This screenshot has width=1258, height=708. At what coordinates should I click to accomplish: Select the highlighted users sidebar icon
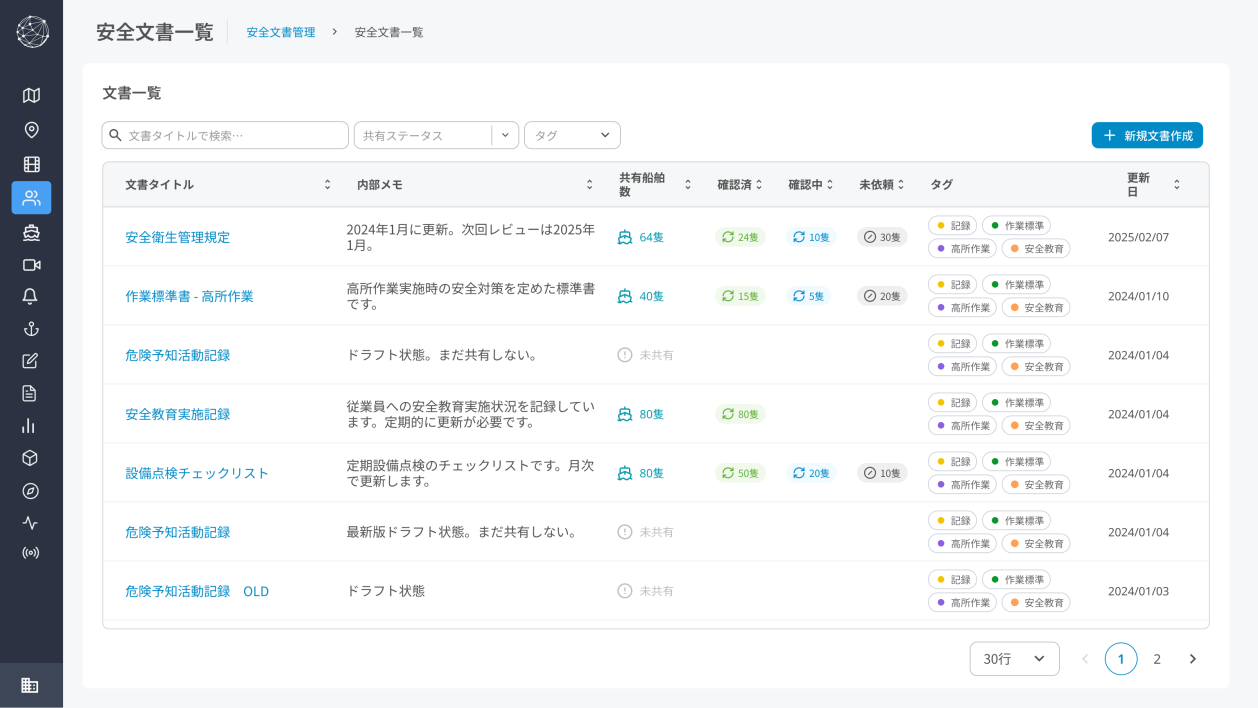(x=31, y=198)
